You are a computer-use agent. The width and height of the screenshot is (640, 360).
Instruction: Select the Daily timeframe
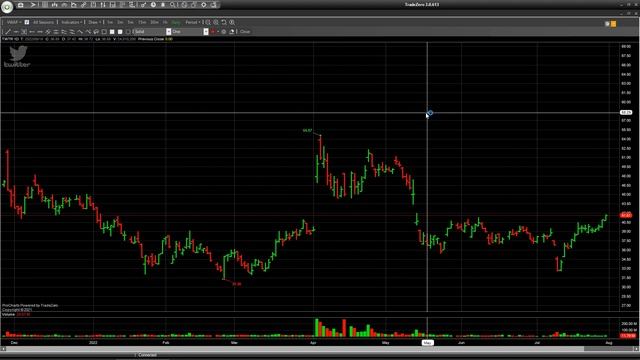point(176,22)
